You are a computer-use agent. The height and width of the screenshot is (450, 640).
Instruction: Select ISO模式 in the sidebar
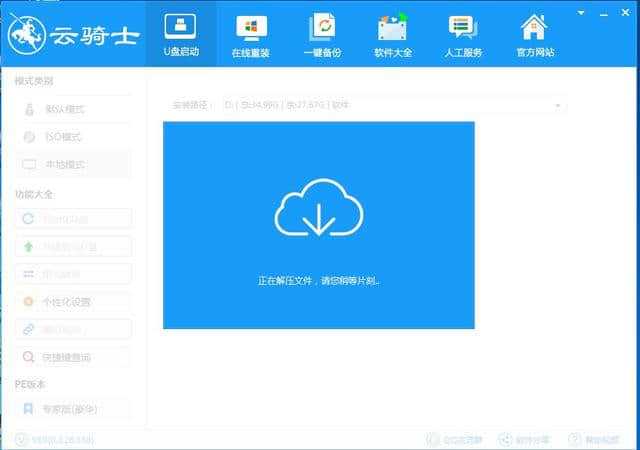point(66,136)
